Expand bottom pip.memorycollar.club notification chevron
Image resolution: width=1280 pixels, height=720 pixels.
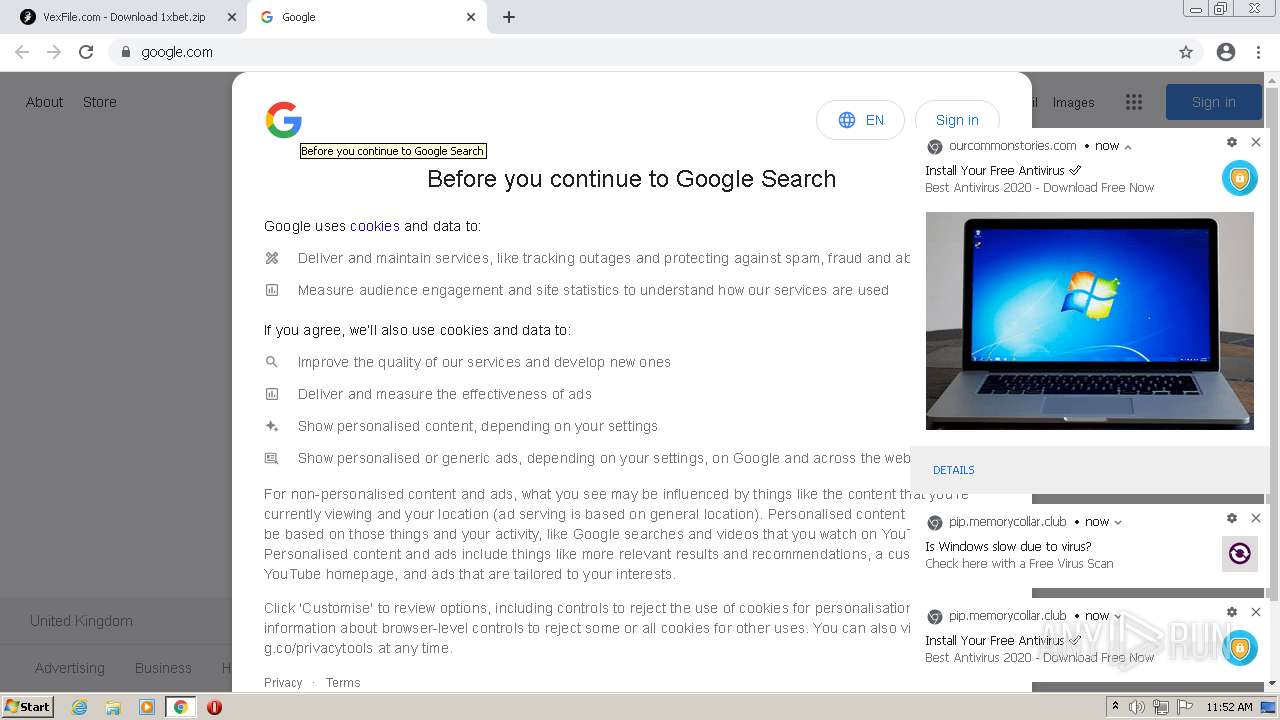click(1118, 616)
